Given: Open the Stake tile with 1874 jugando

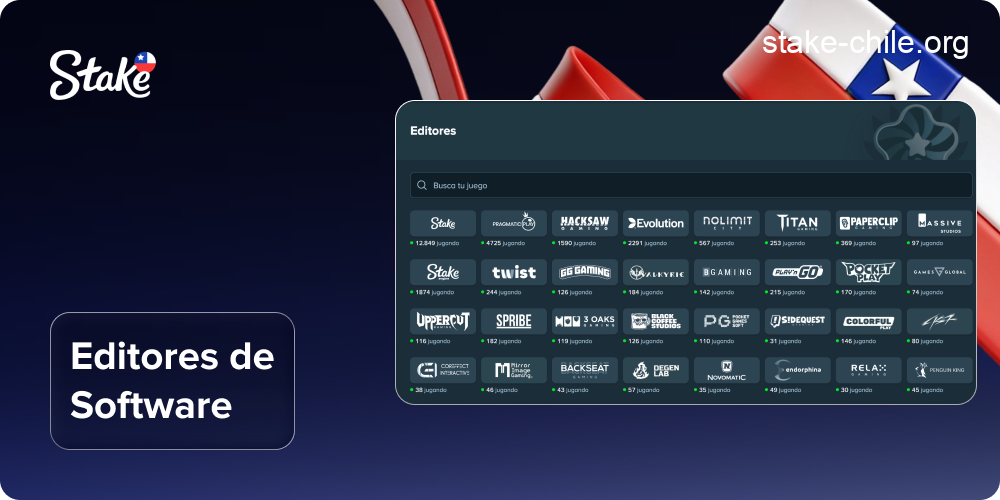Looking at the screenshot, I should pos(443,272).
